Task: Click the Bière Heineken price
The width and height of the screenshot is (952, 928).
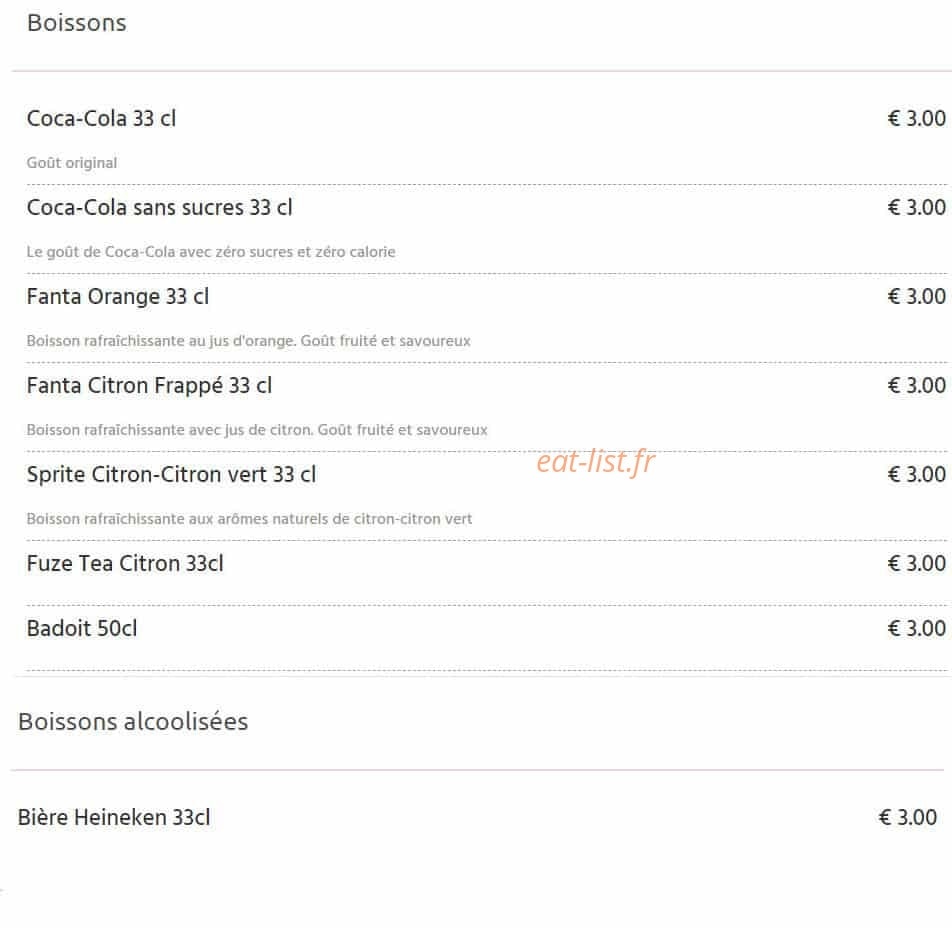Action: 907,817
